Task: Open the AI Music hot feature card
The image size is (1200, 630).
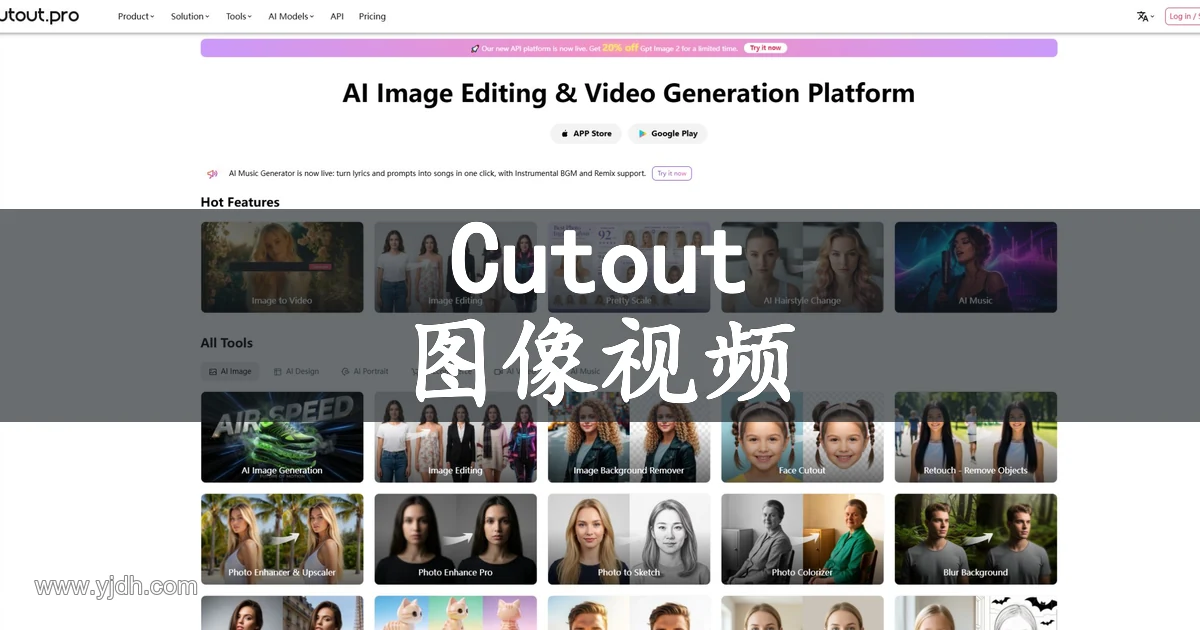Action: [x=976, y=267]
